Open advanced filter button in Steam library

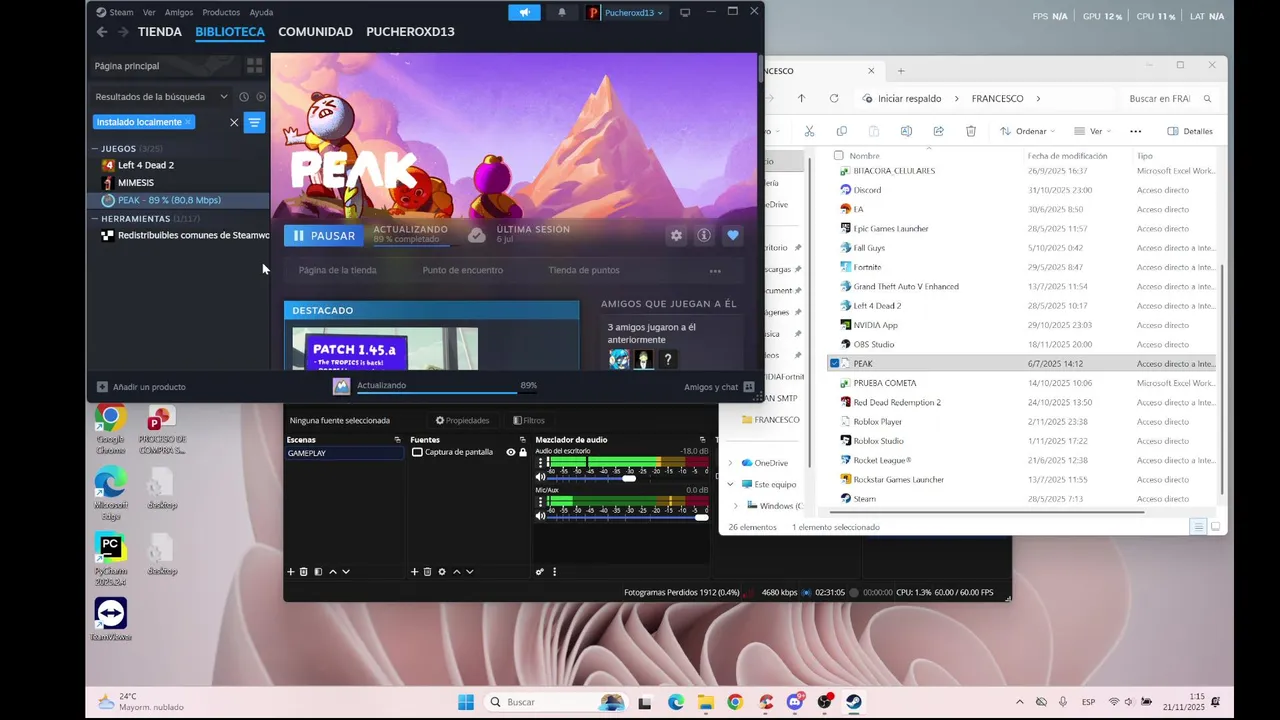click(x=255, y=122)
